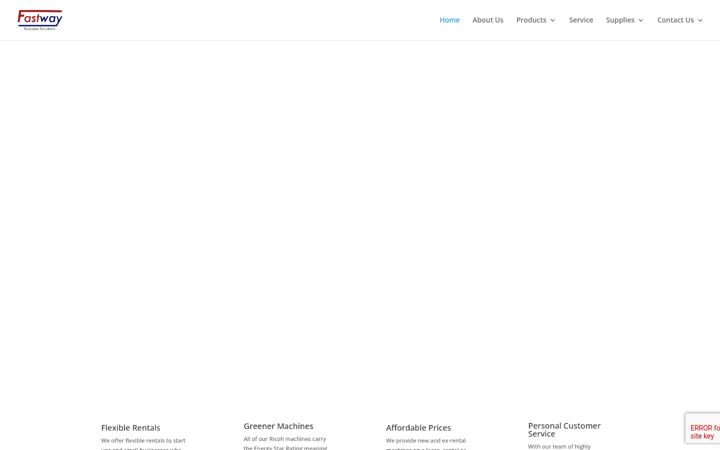Expand the Products dropdown chevron
Viewport: 720px width, 450px height.
pyautogui.click(x=552, y=21)
